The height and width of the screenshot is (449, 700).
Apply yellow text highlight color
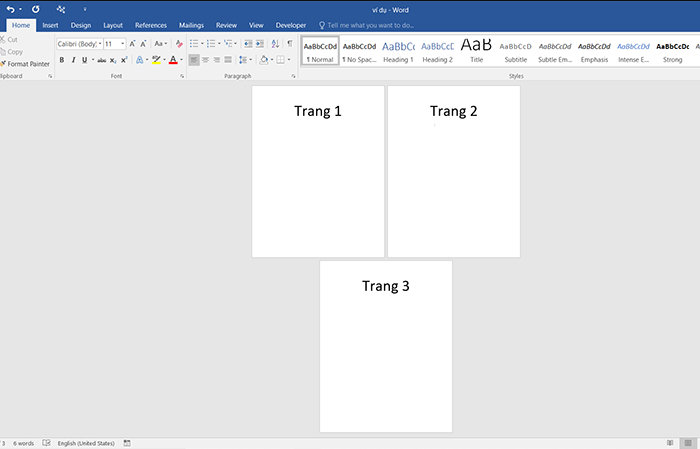pos(156,60)
